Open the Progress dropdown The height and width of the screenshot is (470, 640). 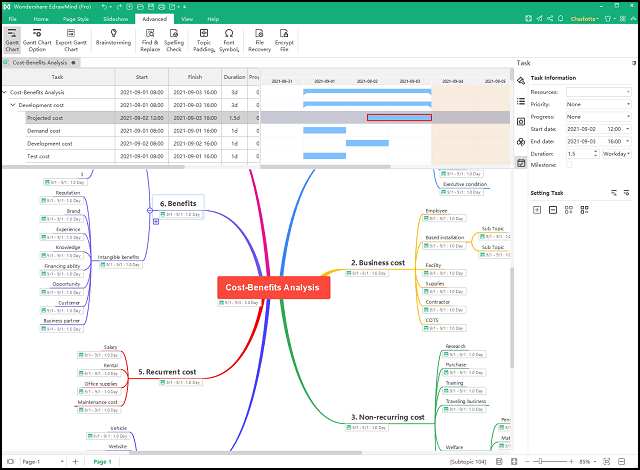point(598,117)
